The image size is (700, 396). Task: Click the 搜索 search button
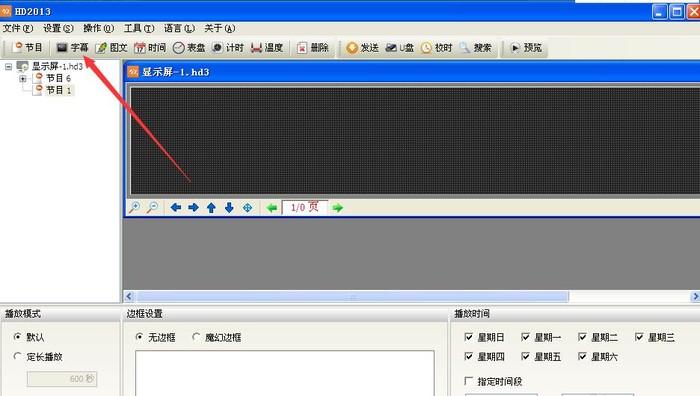476,47
